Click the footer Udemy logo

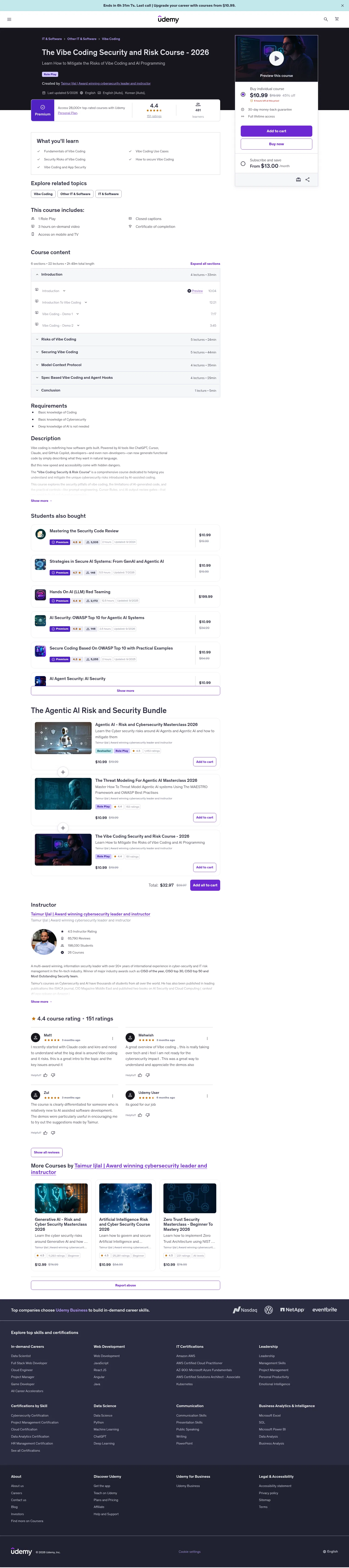coord(21,1552)
